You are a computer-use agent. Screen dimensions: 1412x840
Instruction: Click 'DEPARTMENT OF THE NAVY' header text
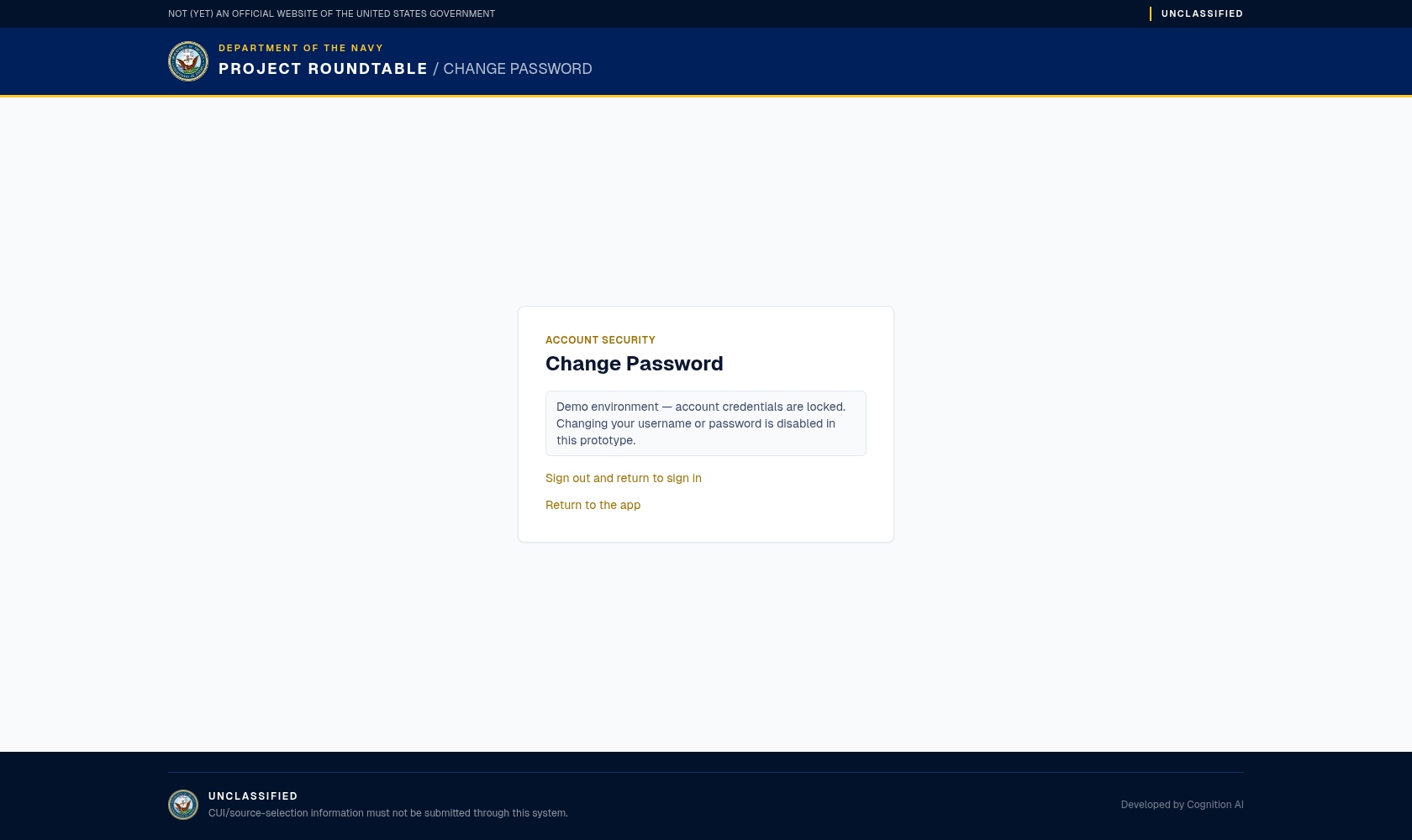[x=301, y=48]
